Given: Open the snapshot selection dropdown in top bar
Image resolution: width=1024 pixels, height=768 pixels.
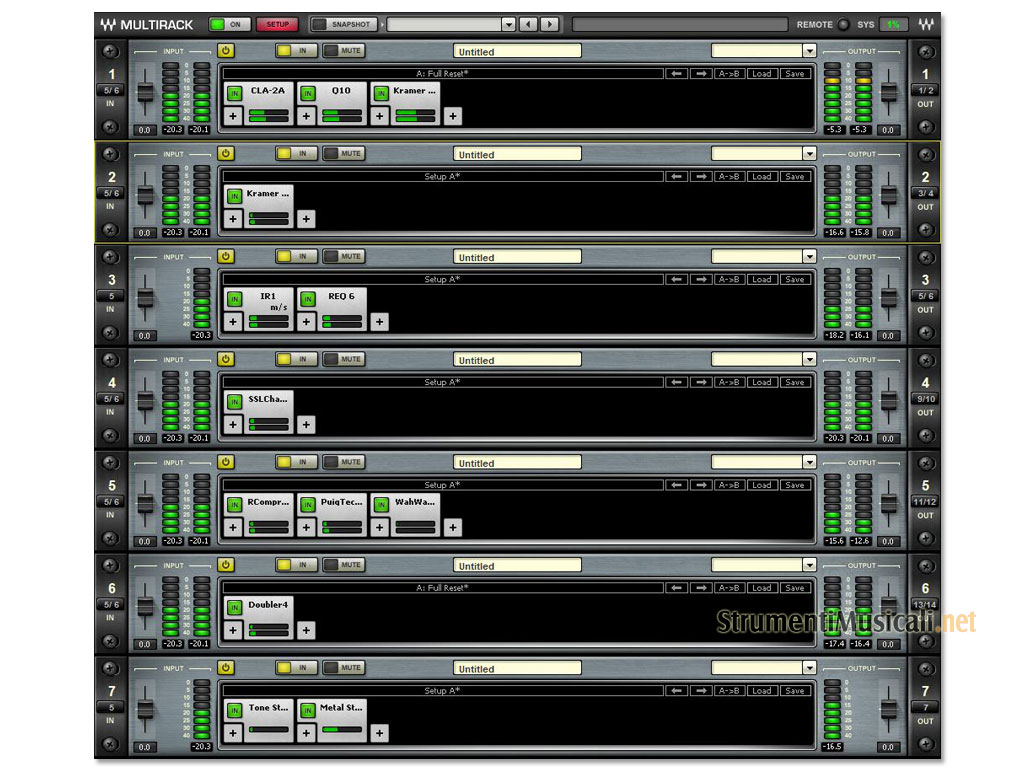Looking at the screenshot, I should point(508,24).
